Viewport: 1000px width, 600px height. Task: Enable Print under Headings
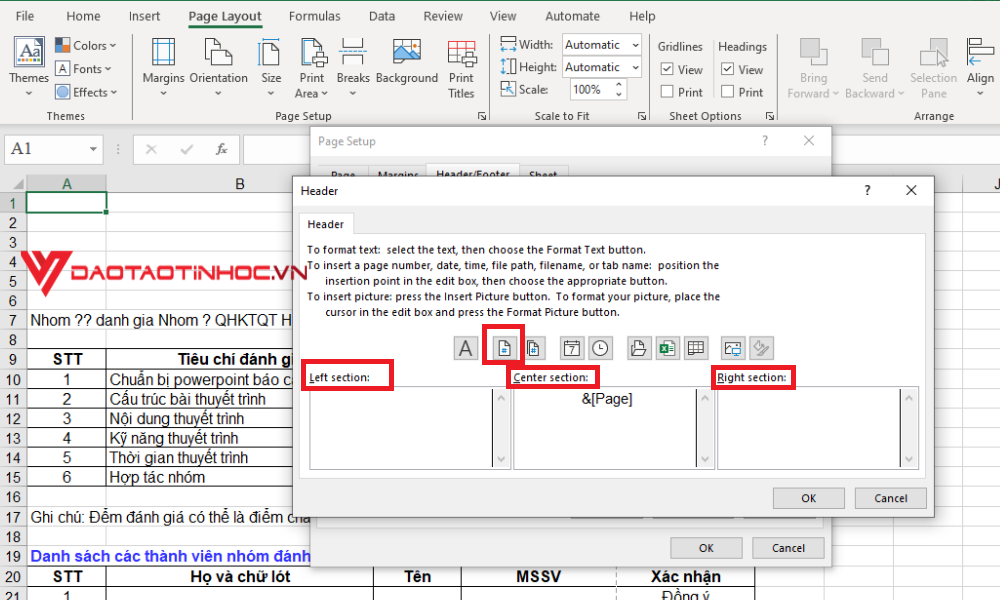pyautogui.click(x=725, y=91)
